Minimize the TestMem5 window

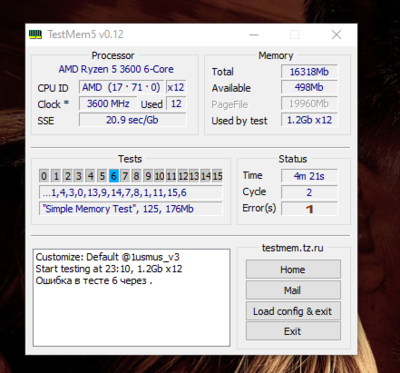(x=254, y=34)
